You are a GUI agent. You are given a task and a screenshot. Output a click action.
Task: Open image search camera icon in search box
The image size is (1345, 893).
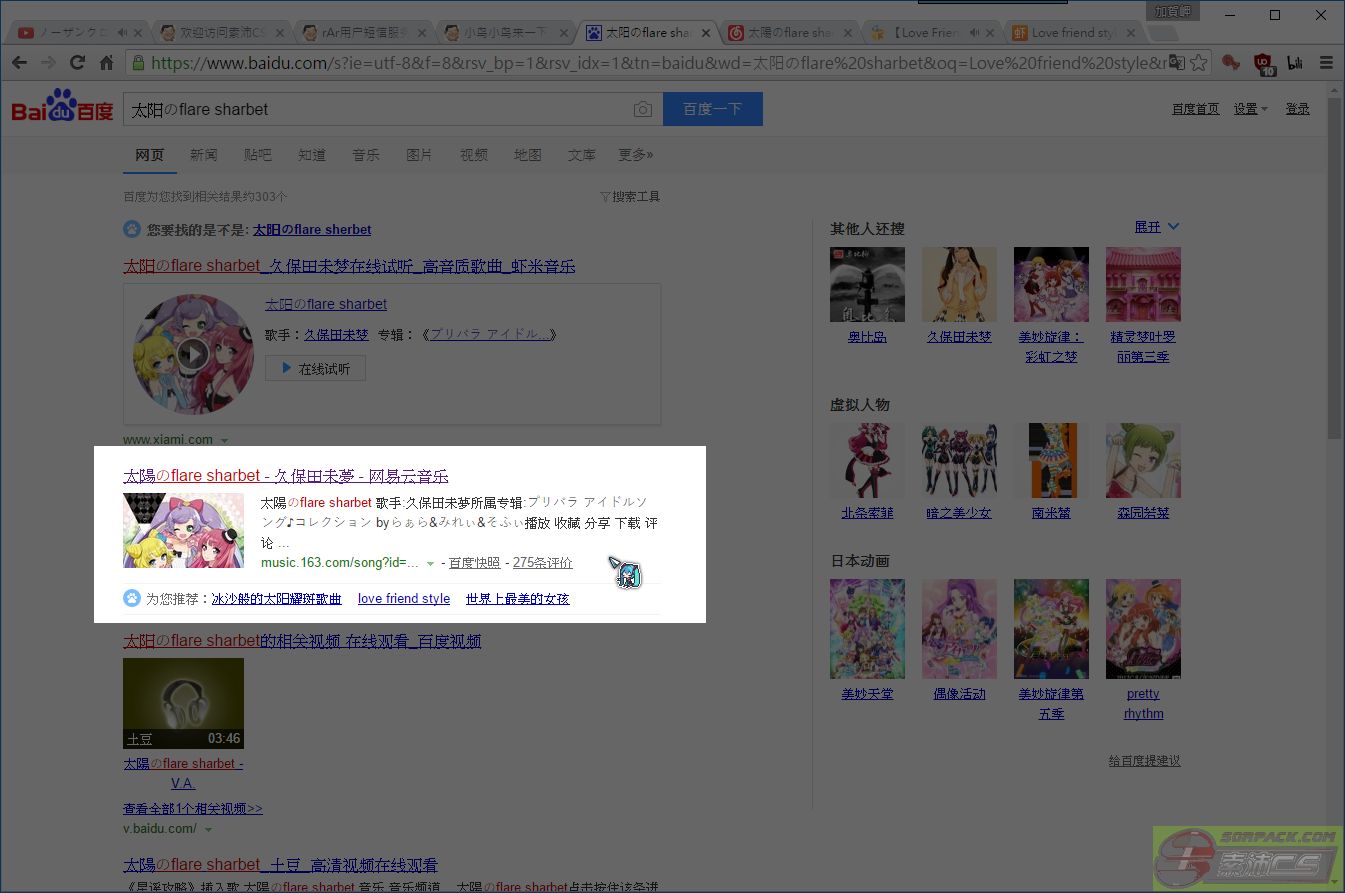tap(643, 109)
